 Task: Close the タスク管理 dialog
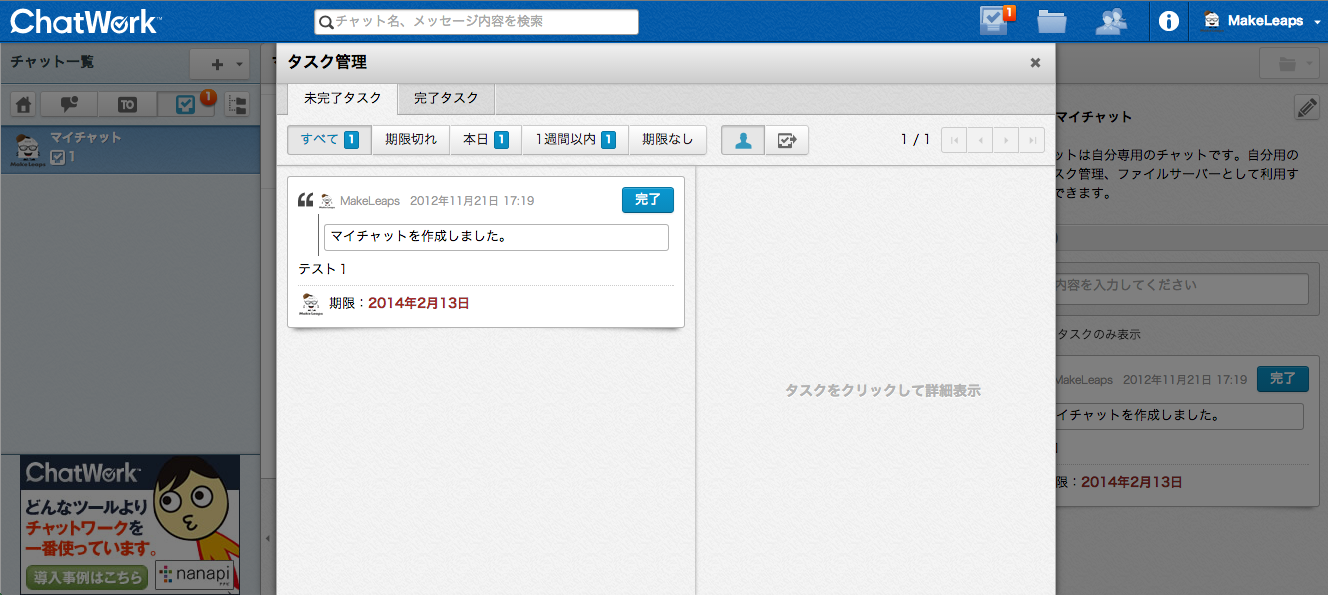[x=1036, y=62]
